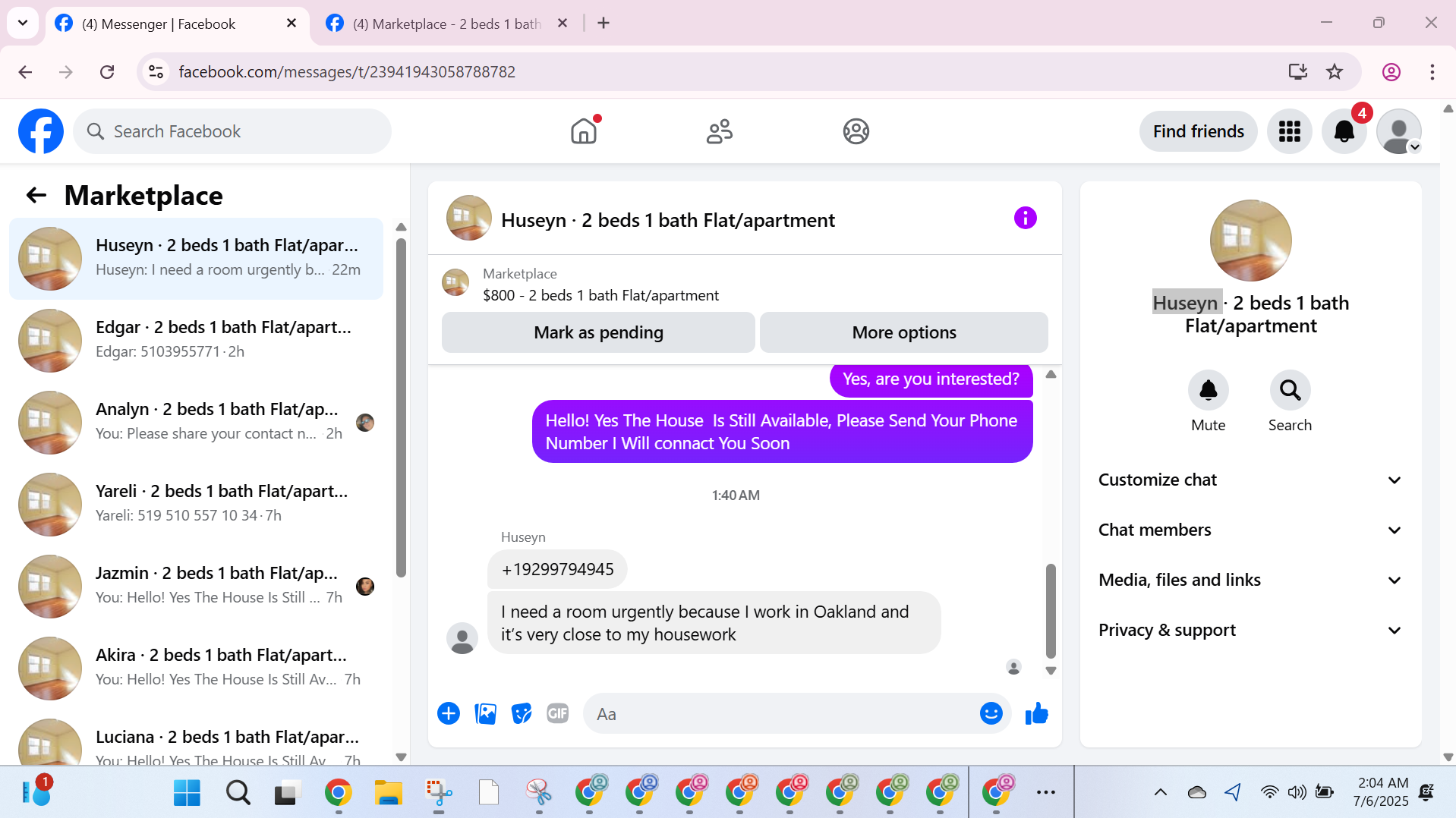Open Edgar conversation in the list

(196, 341)
